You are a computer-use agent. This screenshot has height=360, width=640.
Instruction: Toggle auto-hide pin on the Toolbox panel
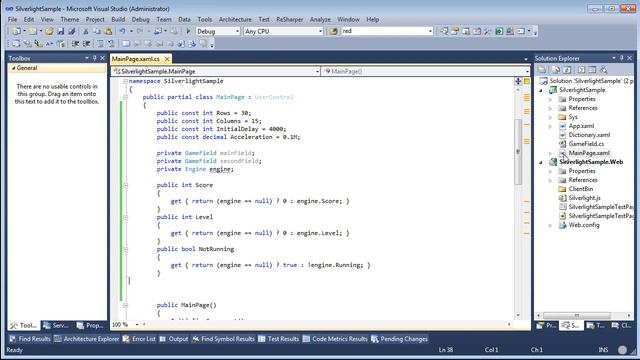tap(95, 58)
